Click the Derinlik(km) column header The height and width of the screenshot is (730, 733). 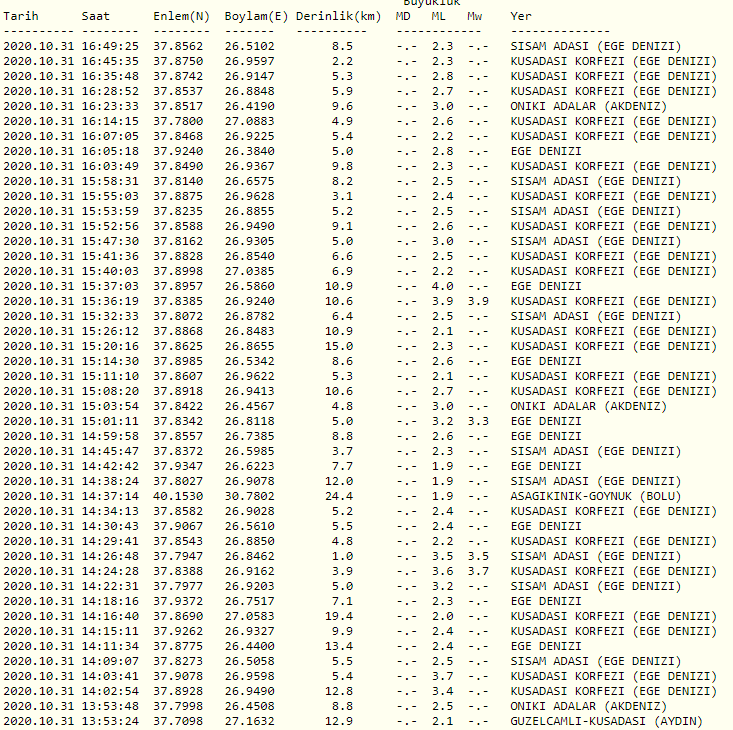pyautogui.click(x=338, y=17)
